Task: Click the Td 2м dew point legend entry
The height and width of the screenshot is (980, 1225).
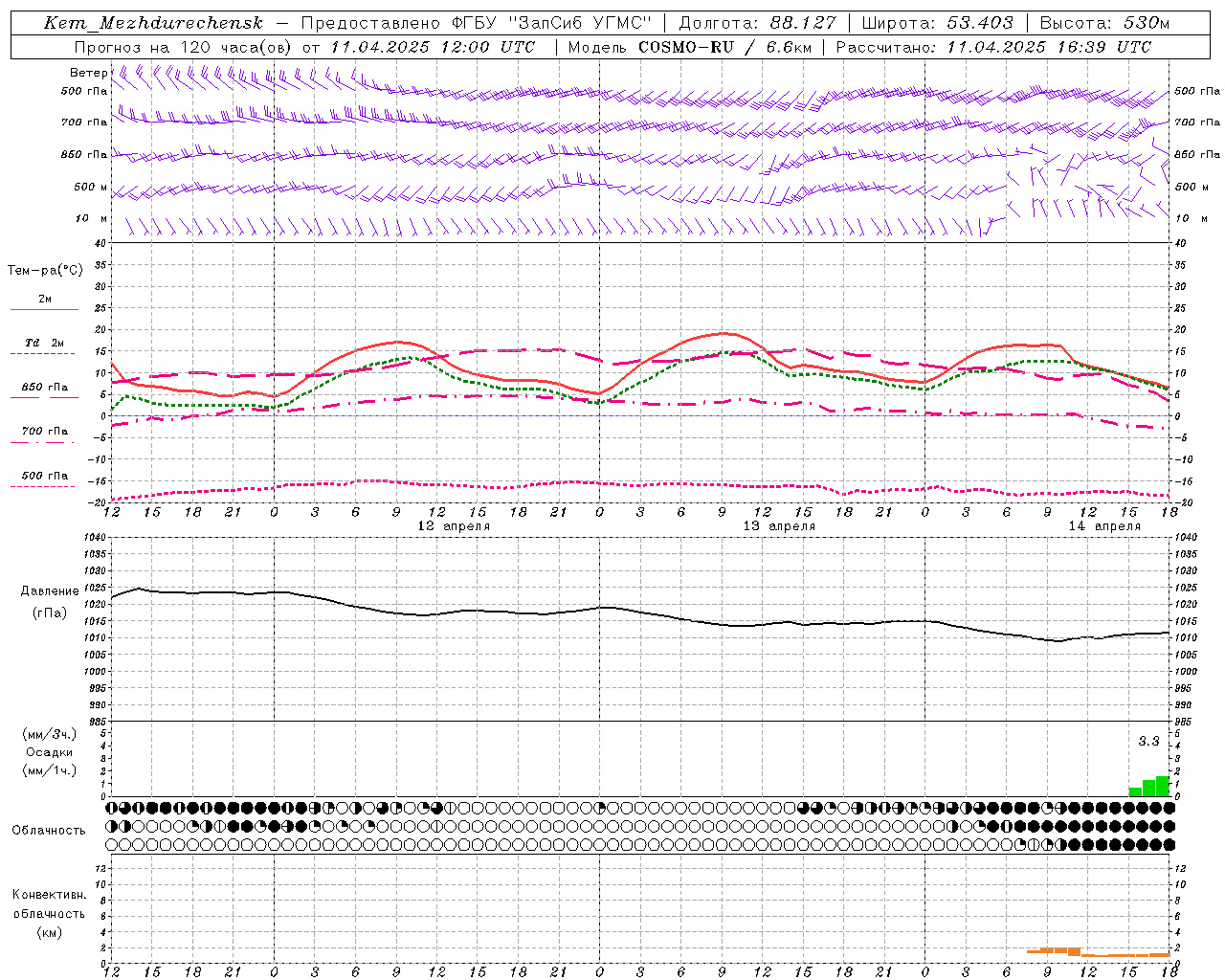Action: (45, 343)
